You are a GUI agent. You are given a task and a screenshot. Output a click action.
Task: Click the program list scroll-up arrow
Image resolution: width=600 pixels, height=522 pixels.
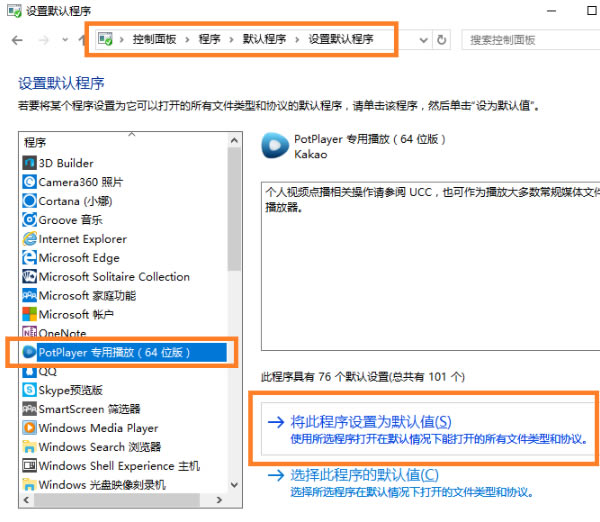pos(234,140)
